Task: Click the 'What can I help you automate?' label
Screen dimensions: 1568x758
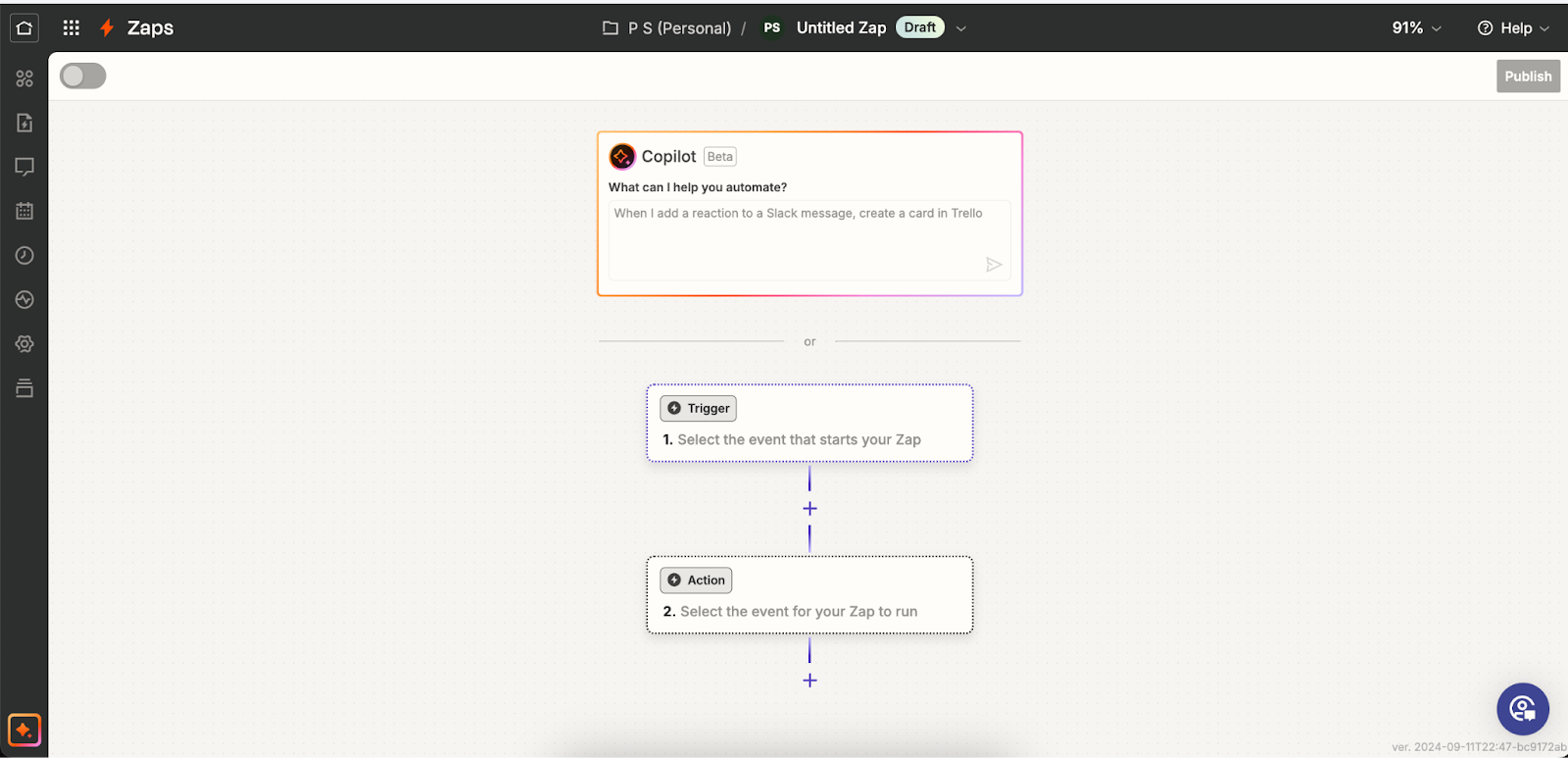Action: click(x=698, y=187)
